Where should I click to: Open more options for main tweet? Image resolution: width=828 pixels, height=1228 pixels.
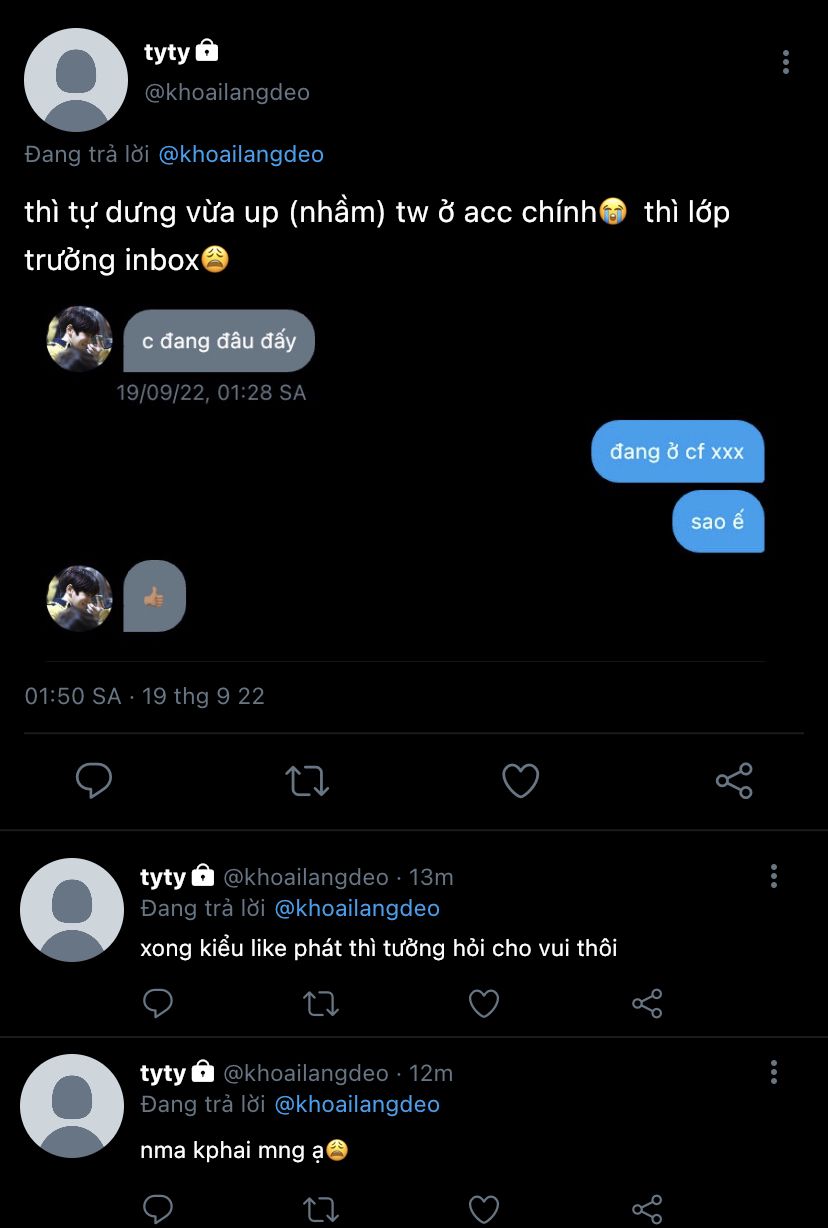(x=786, y=62)
